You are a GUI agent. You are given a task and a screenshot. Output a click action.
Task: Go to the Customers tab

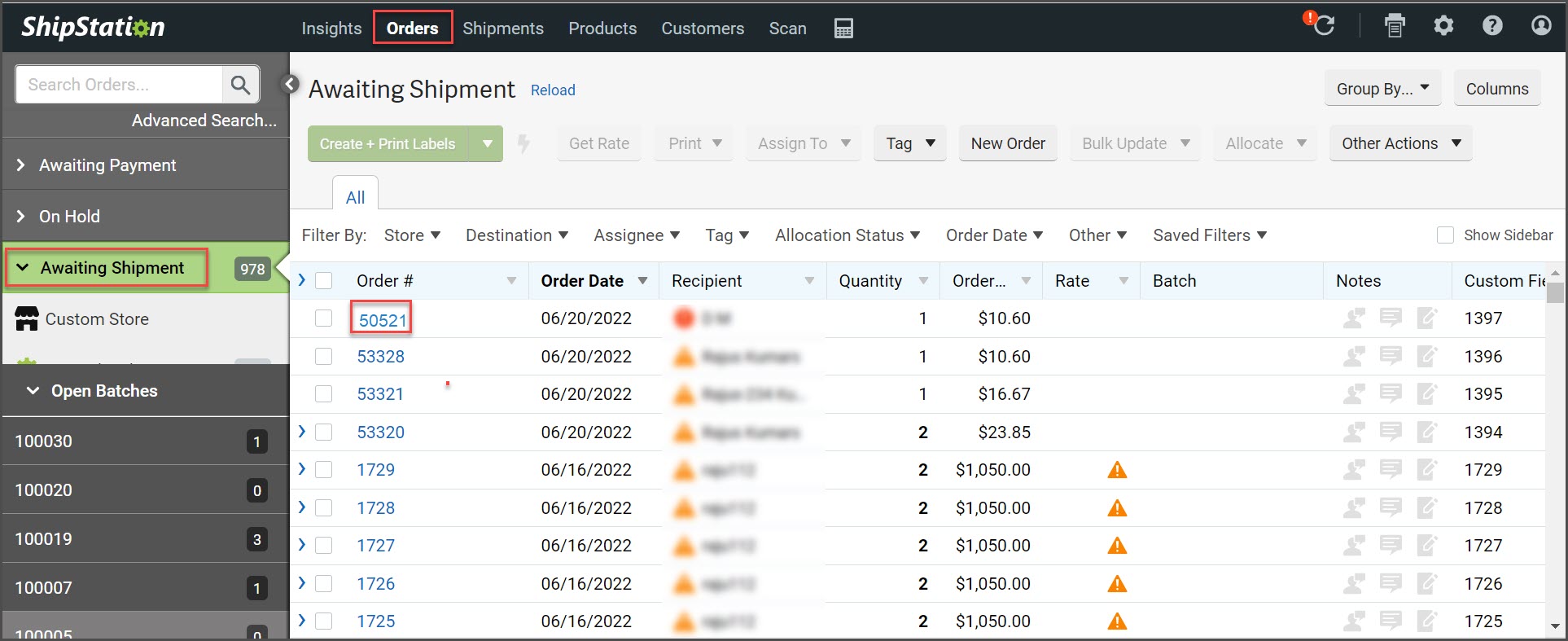point(703,29)
